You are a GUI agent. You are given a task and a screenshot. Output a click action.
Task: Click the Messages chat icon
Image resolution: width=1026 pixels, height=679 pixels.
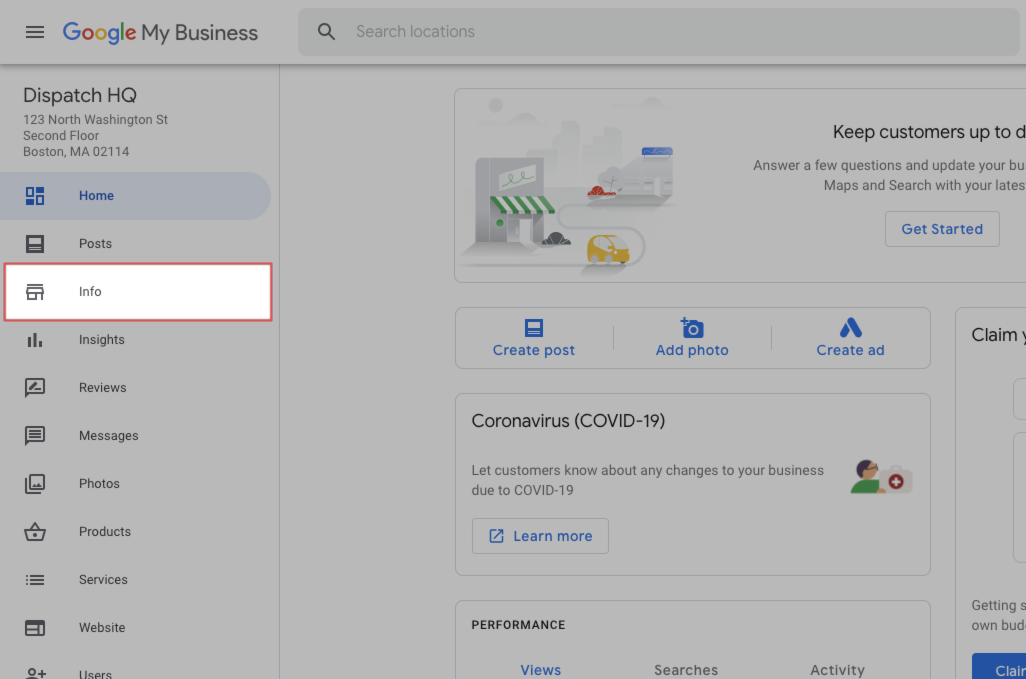pos(35,436)
